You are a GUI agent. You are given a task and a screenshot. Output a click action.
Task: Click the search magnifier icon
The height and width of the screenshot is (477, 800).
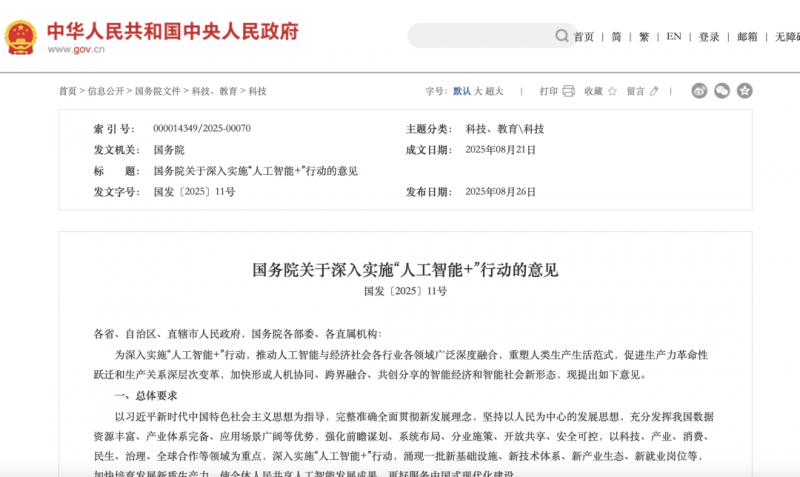tap(562, 37)
